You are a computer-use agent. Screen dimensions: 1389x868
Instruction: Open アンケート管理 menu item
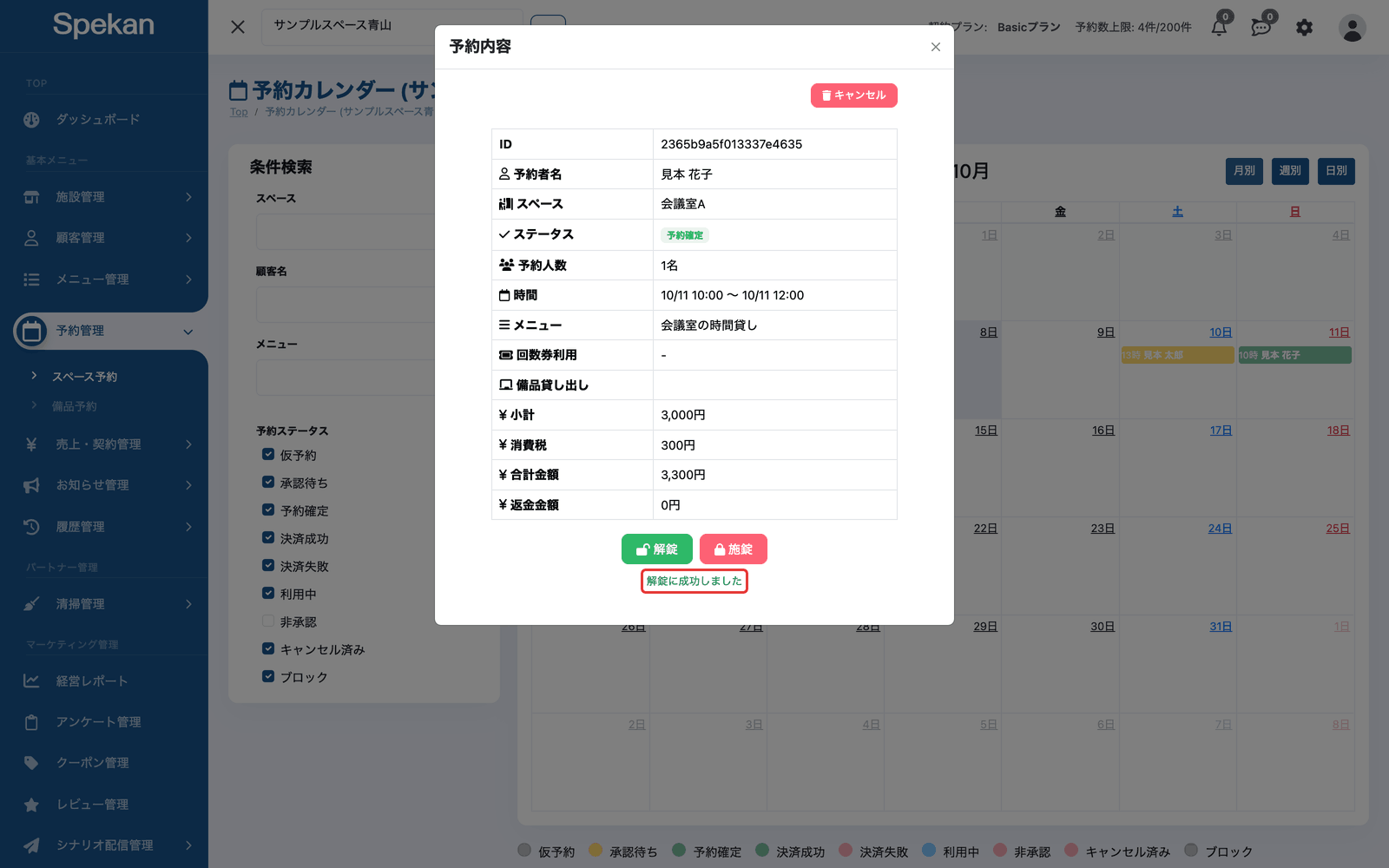[x=98, y=722]
